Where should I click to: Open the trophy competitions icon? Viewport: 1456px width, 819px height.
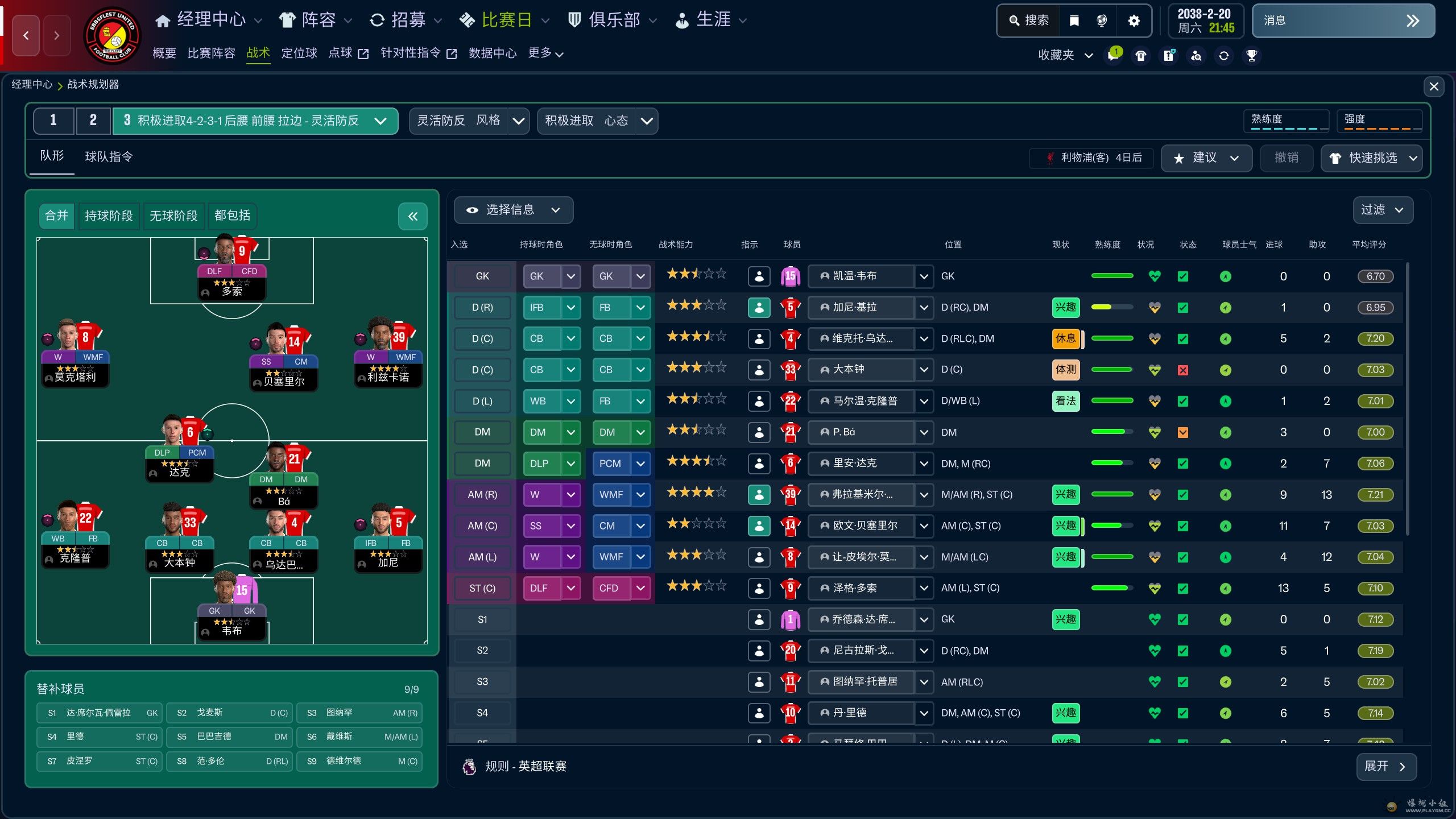click(x=1252, y=55)
